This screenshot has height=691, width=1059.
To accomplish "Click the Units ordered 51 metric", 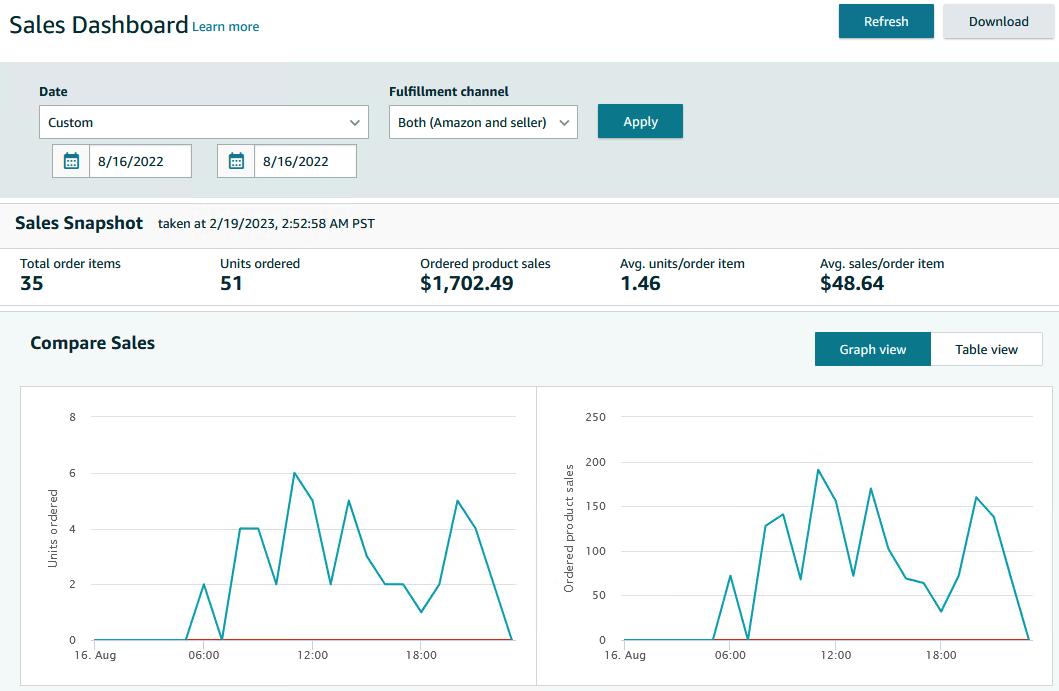I will coord(232,284).
